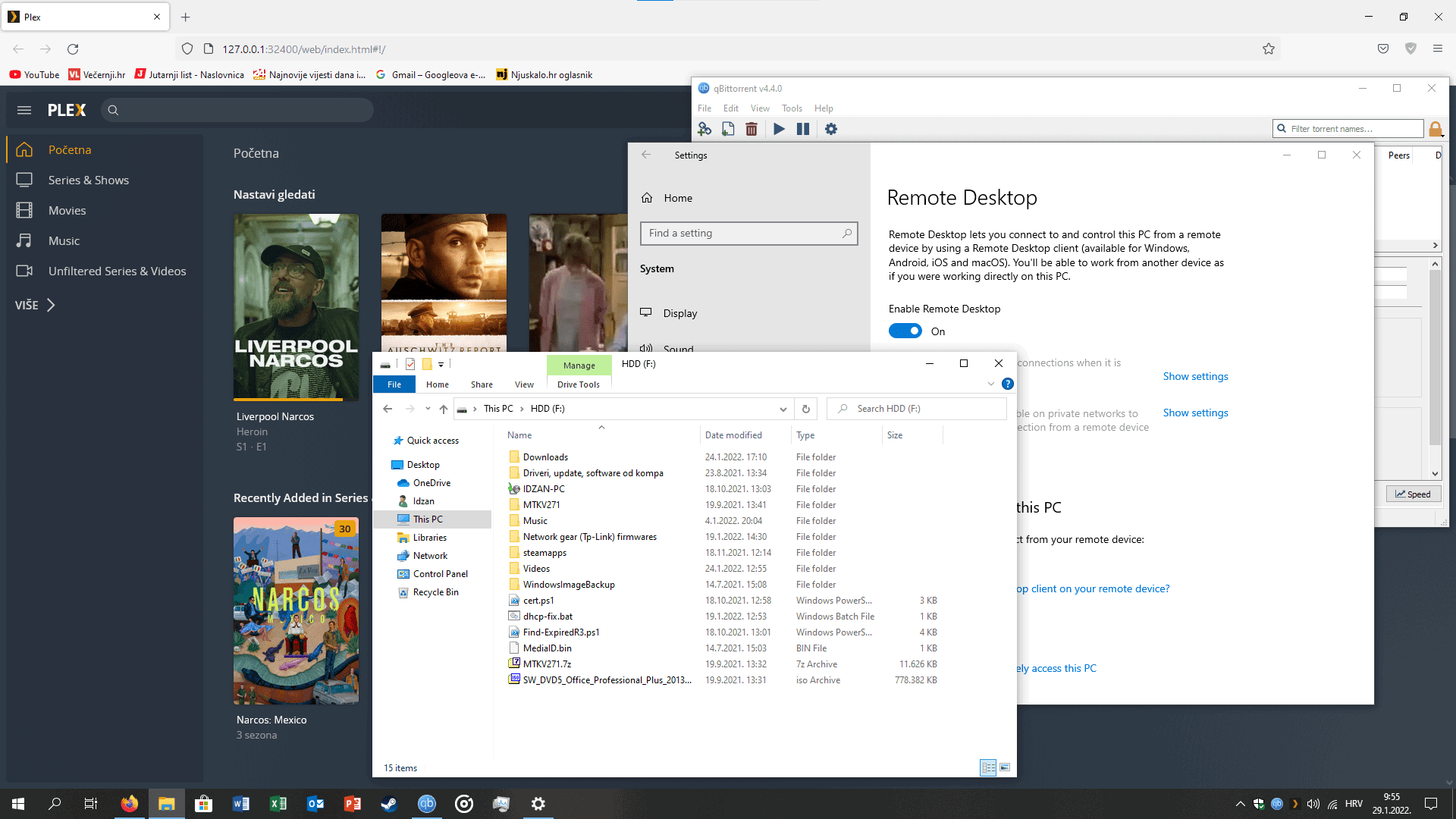Image resolution: width=1456 pixels, height=819 pixels.
Task: Click the Filter torrent names field
Action: (x=1348, y=129)
